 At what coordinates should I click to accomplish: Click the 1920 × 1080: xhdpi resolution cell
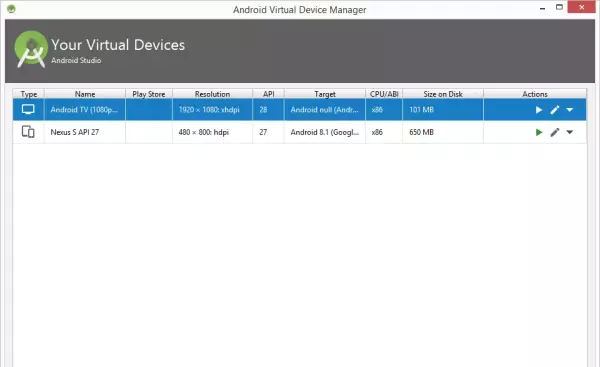(212, 110)
